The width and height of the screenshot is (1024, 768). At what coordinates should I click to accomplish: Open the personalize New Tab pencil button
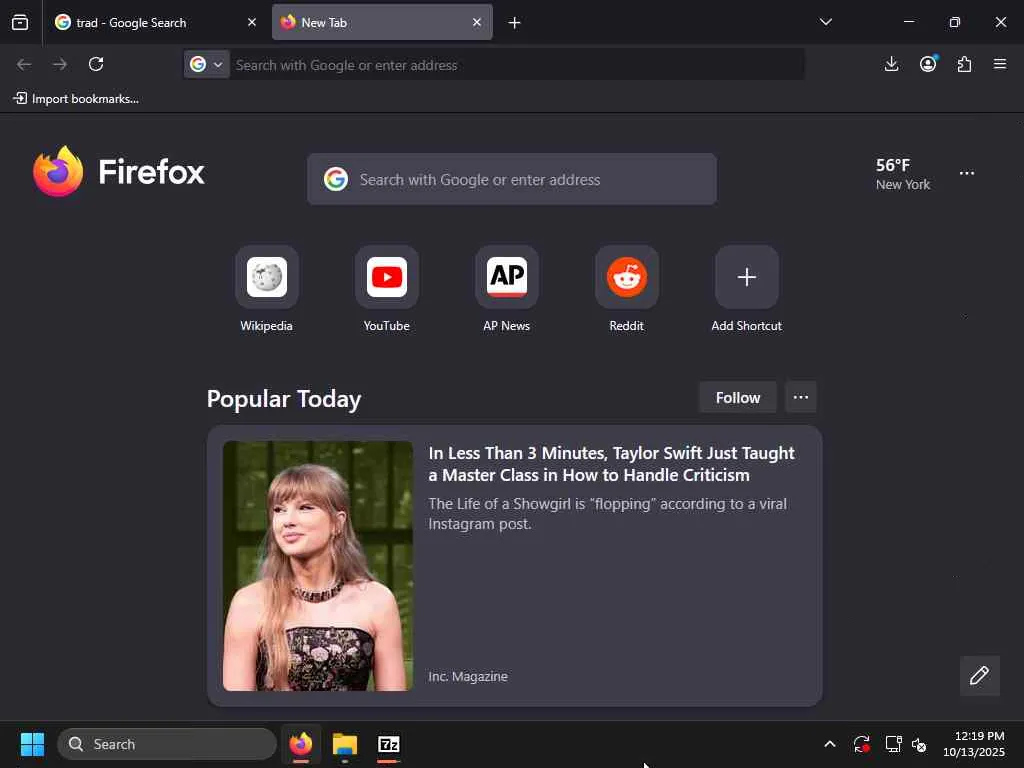[x=980, y=676]
